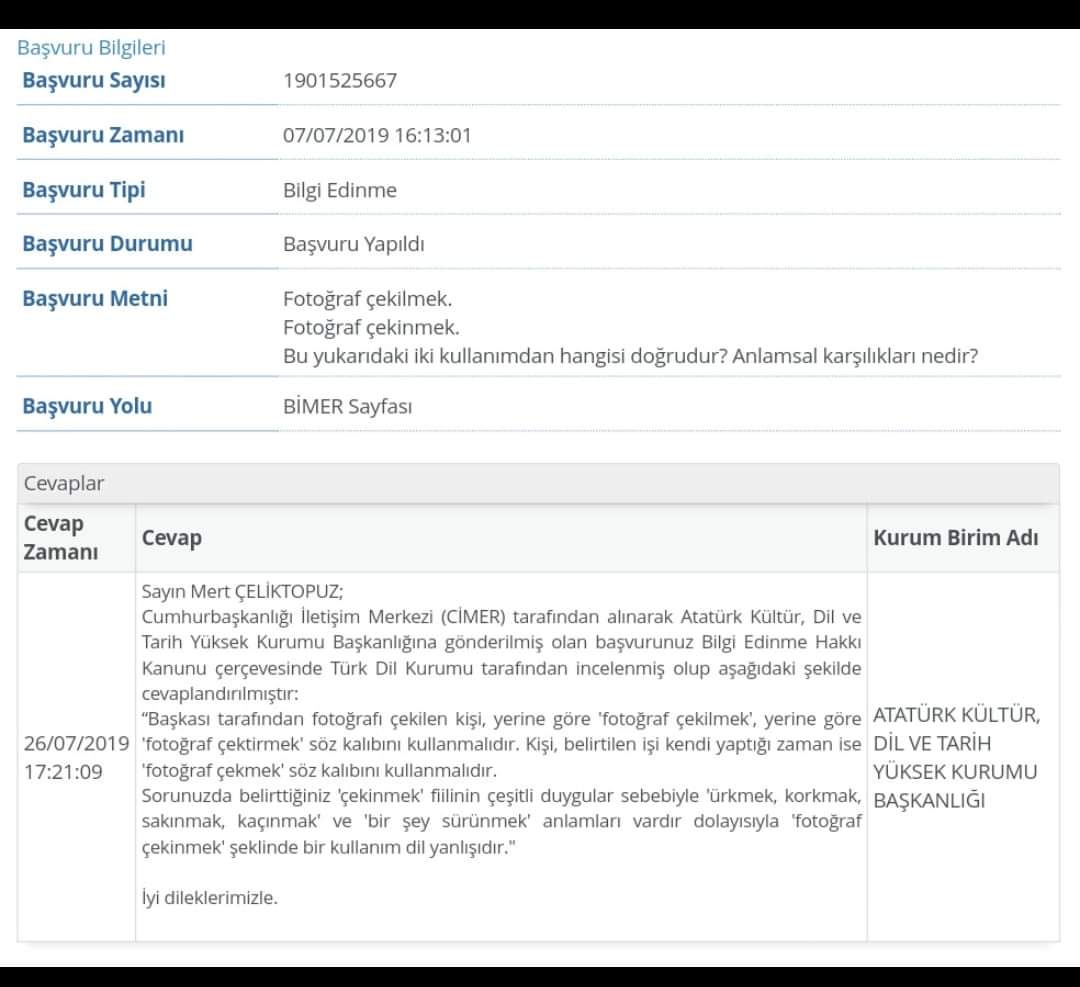Select the Başvuru Durumu label

107,244
